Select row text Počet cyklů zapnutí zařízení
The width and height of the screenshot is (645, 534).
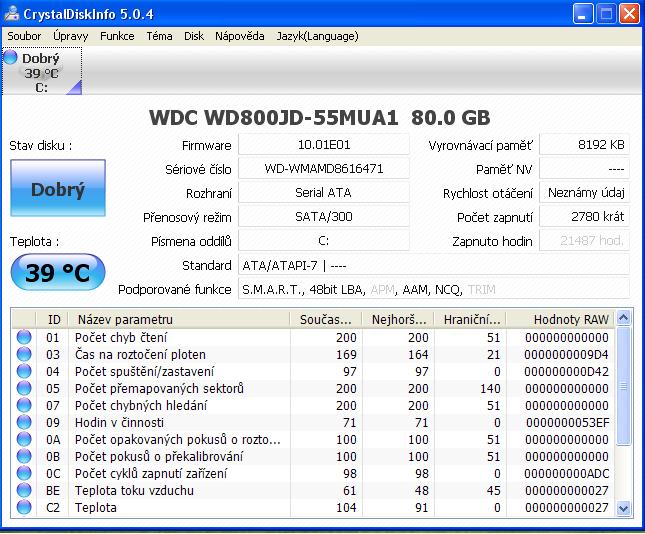click(x=151, y=474)
